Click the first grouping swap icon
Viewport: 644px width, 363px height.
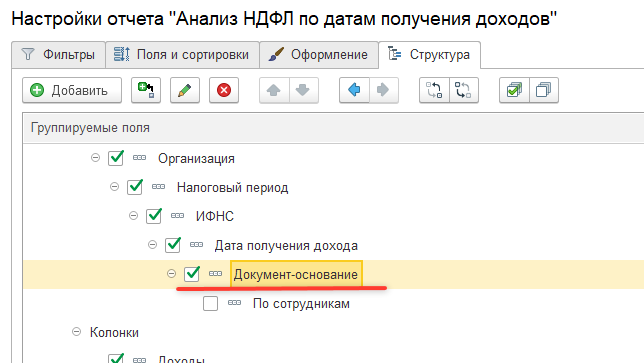click(434, 90)
